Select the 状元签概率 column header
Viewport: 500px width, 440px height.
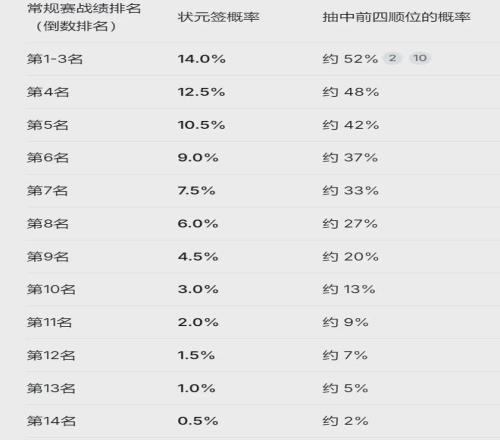tap(218, 17)
